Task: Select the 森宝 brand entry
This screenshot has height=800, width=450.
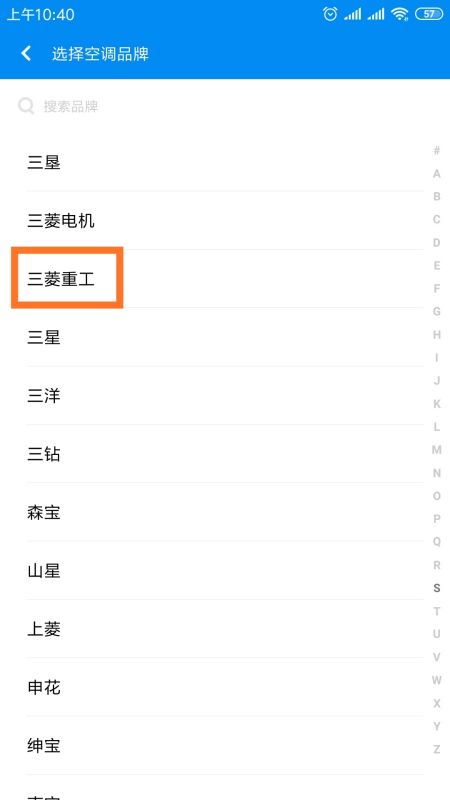Action: point(225,512)
